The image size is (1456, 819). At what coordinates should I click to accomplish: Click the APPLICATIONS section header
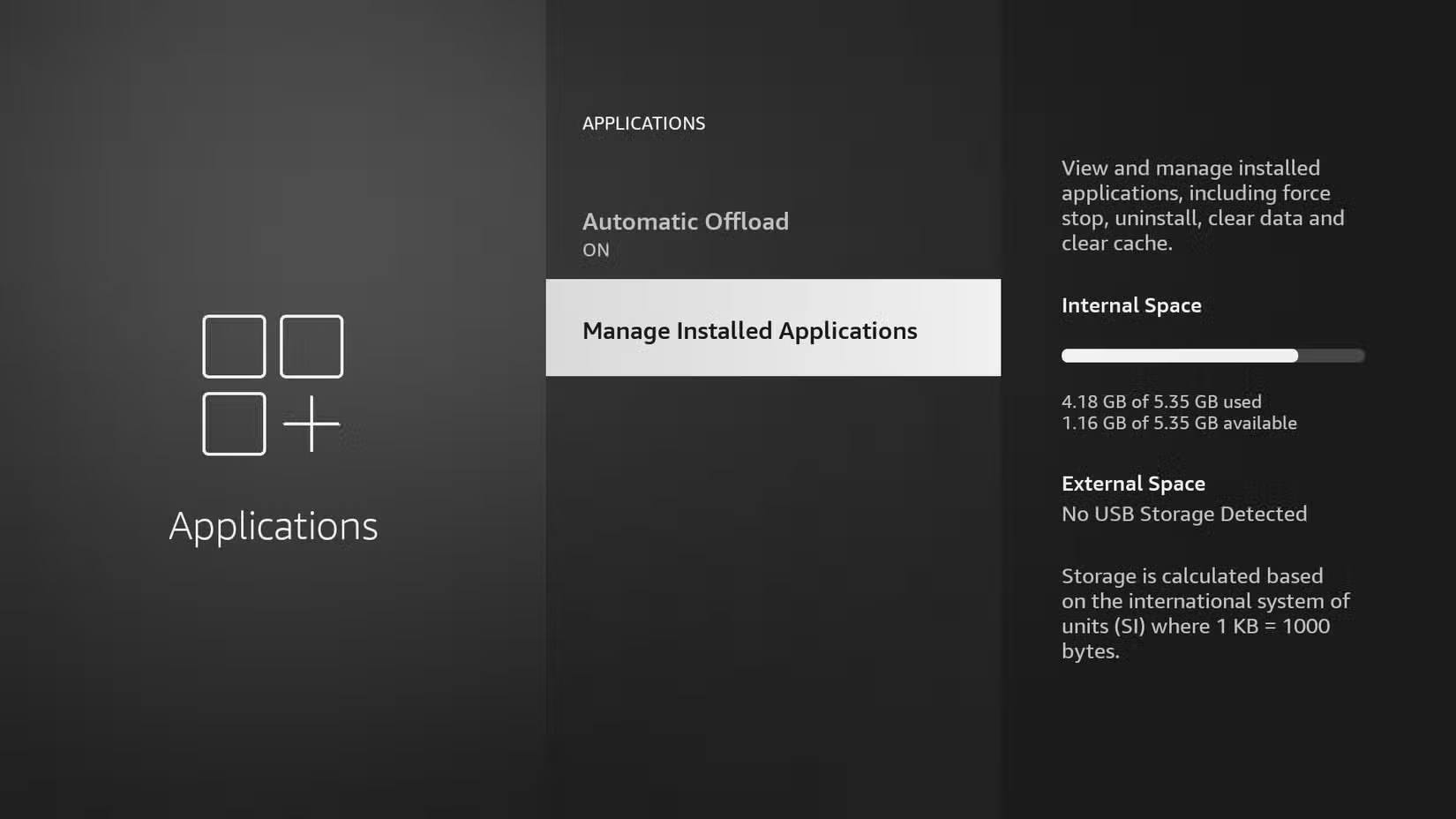coord(644,123)
